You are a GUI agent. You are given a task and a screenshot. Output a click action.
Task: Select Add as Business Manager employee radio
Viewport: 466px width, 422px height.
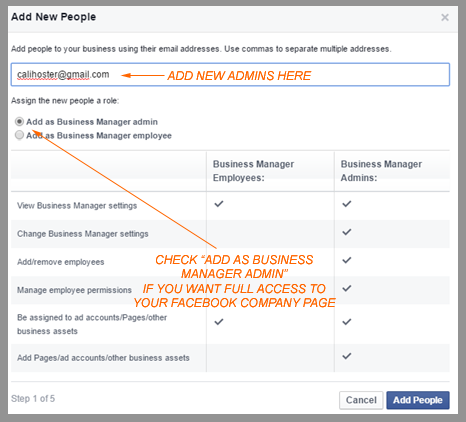(19, 135)
